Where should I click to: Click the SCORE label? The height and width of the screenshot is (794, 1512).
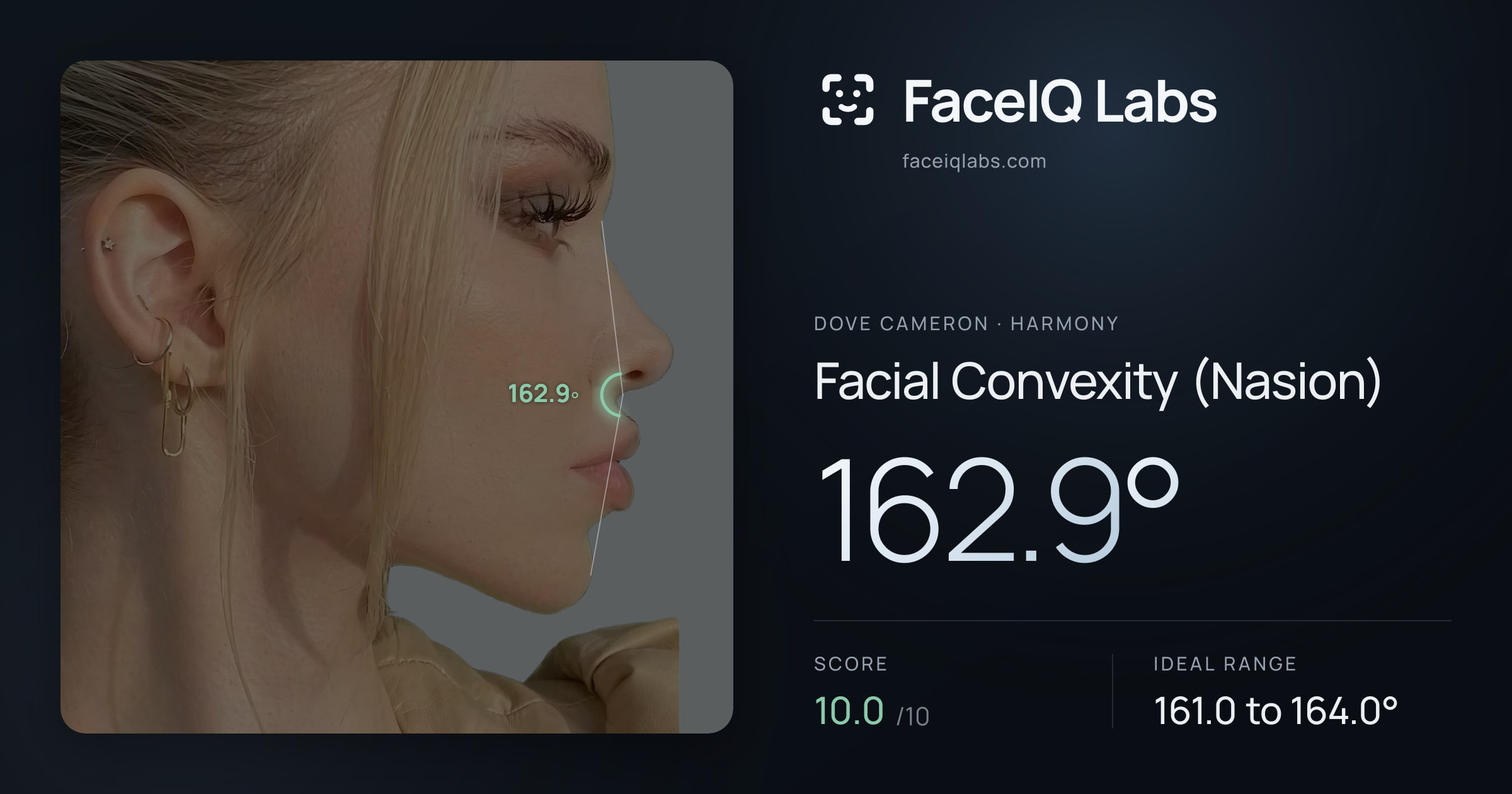click(x=850, y=664)
